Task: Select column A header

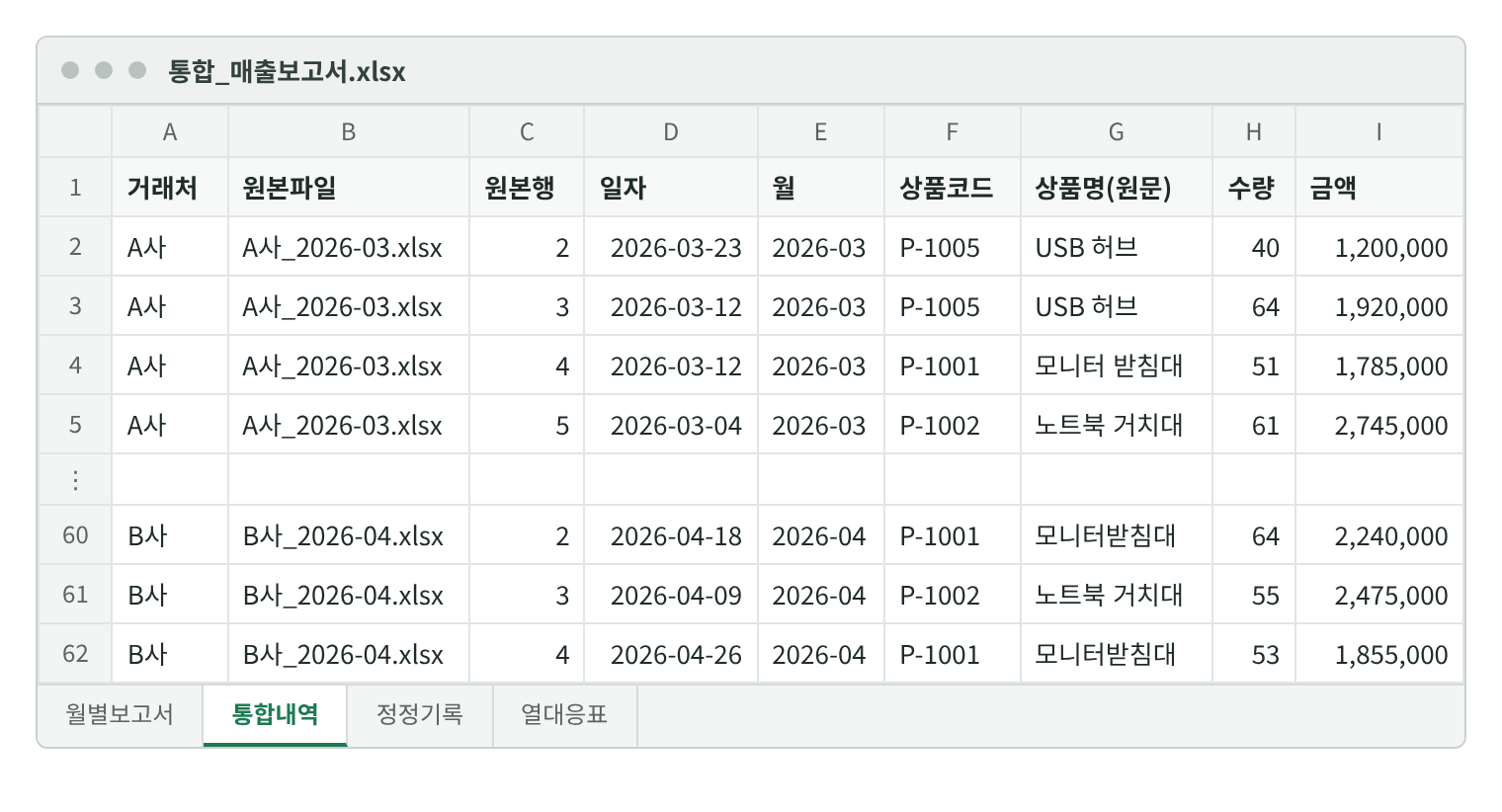Action: pos(170,132)
